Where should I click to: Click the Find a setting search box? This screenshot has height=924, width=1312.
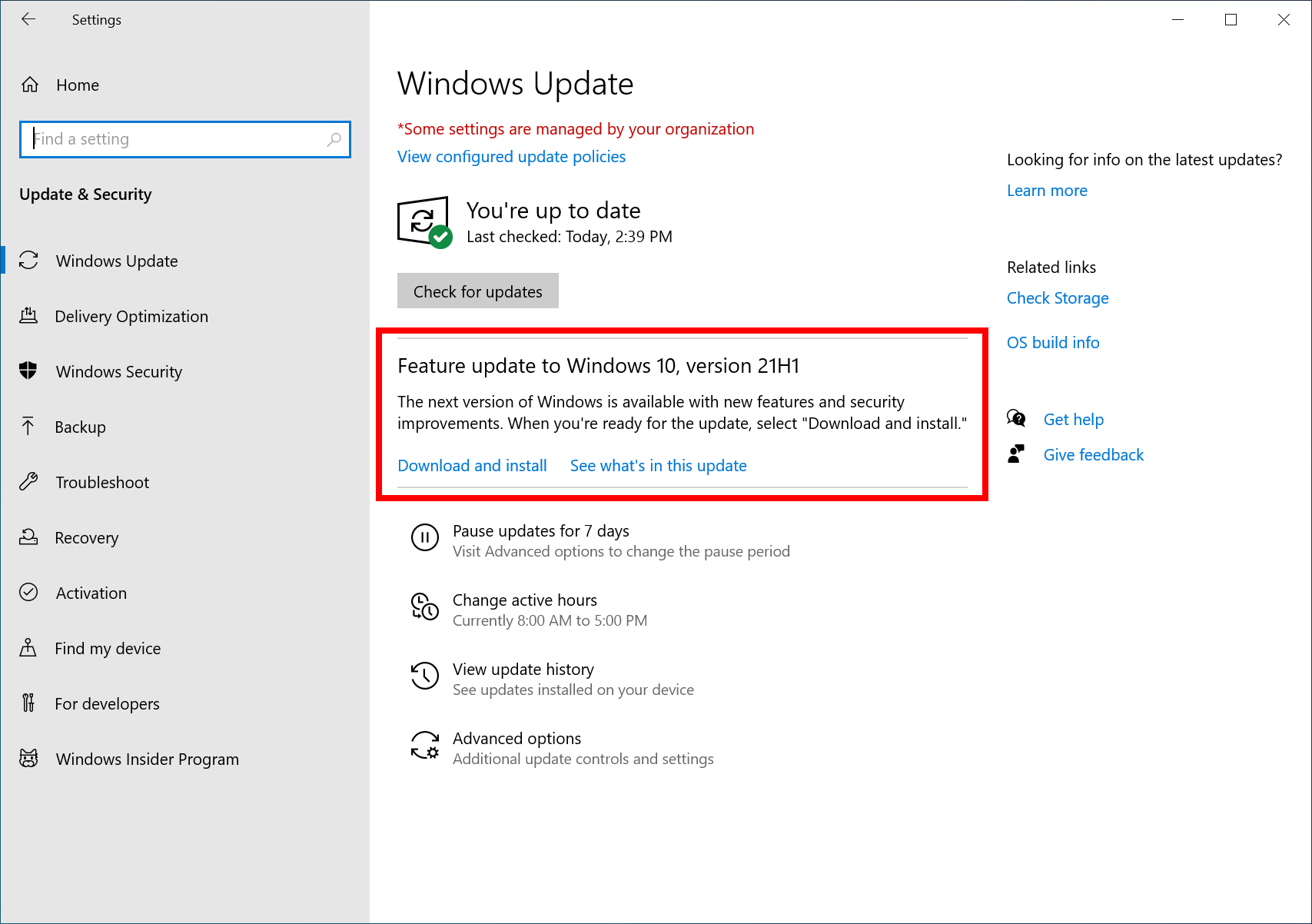click(x=184, y=139)
